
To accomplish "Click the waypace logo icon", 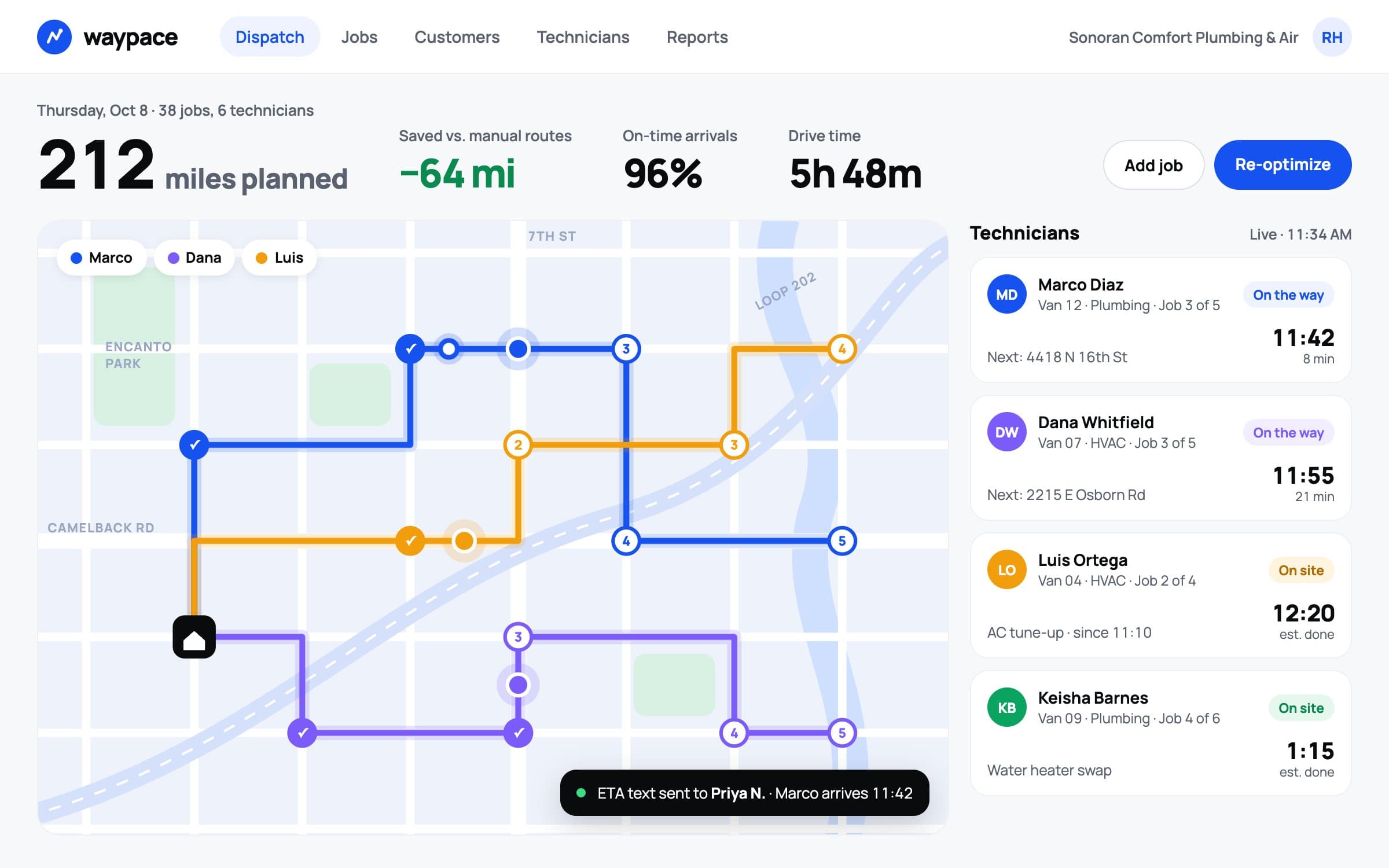I will point(54,37).
